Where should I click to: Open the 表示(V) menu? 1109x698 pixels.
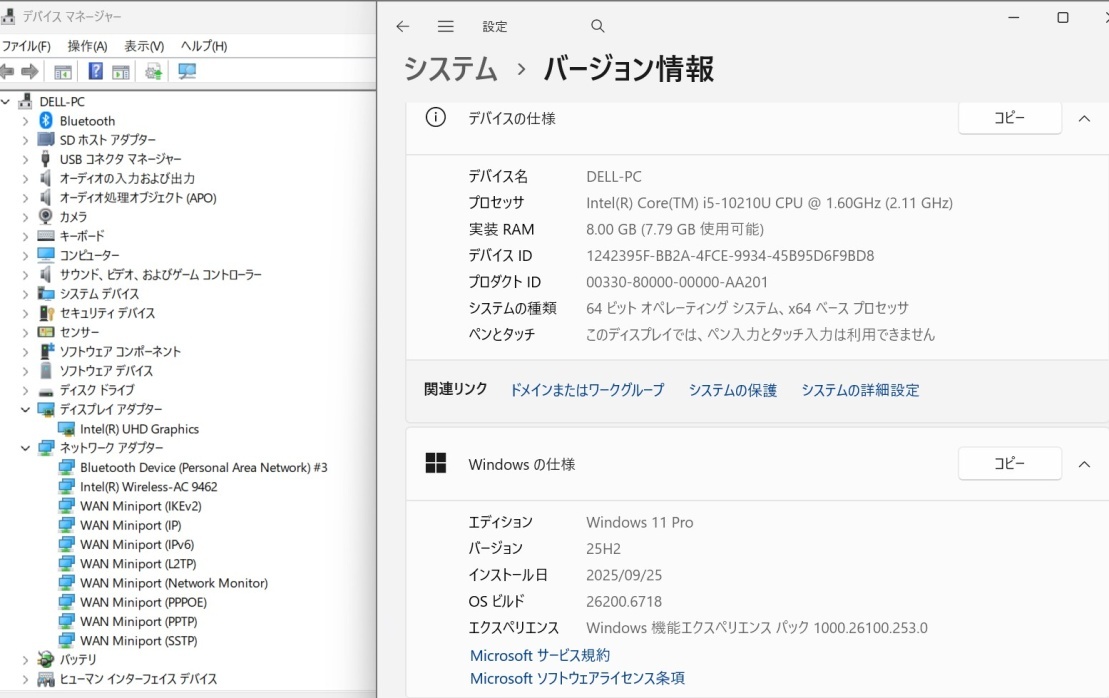[144, 46]
